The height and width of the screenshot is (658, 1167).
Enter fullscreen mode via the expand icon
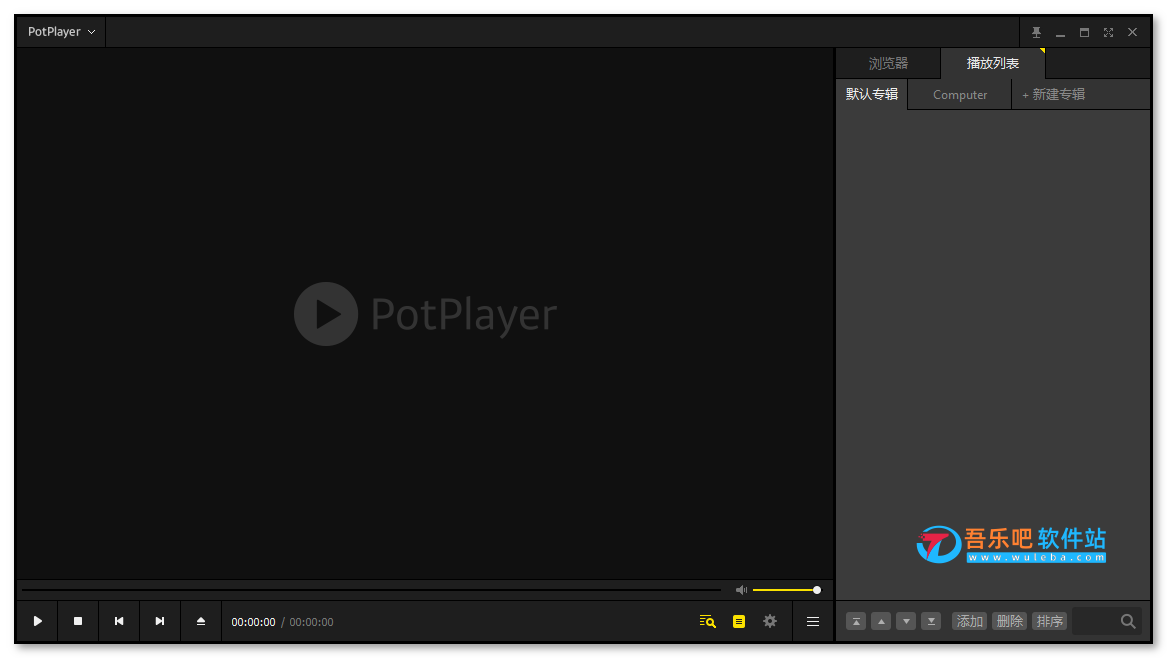click(1108, 33)
